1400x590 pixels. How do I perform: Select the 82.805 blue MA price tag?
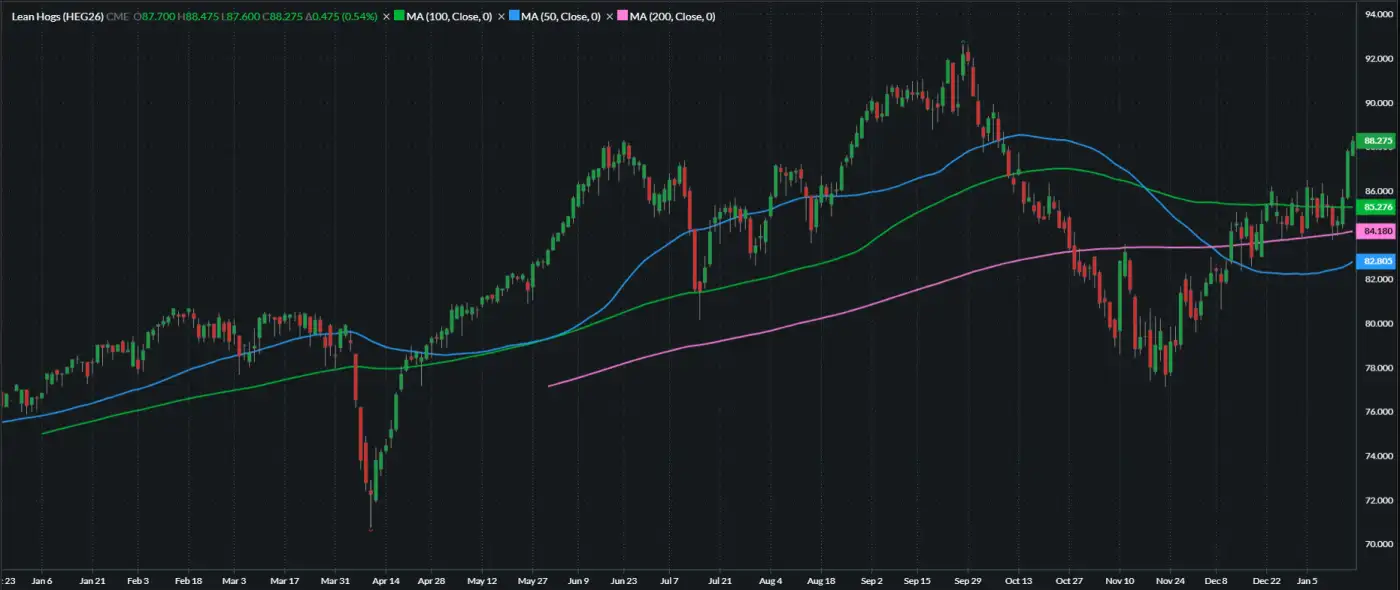(x=1377, y=261)
